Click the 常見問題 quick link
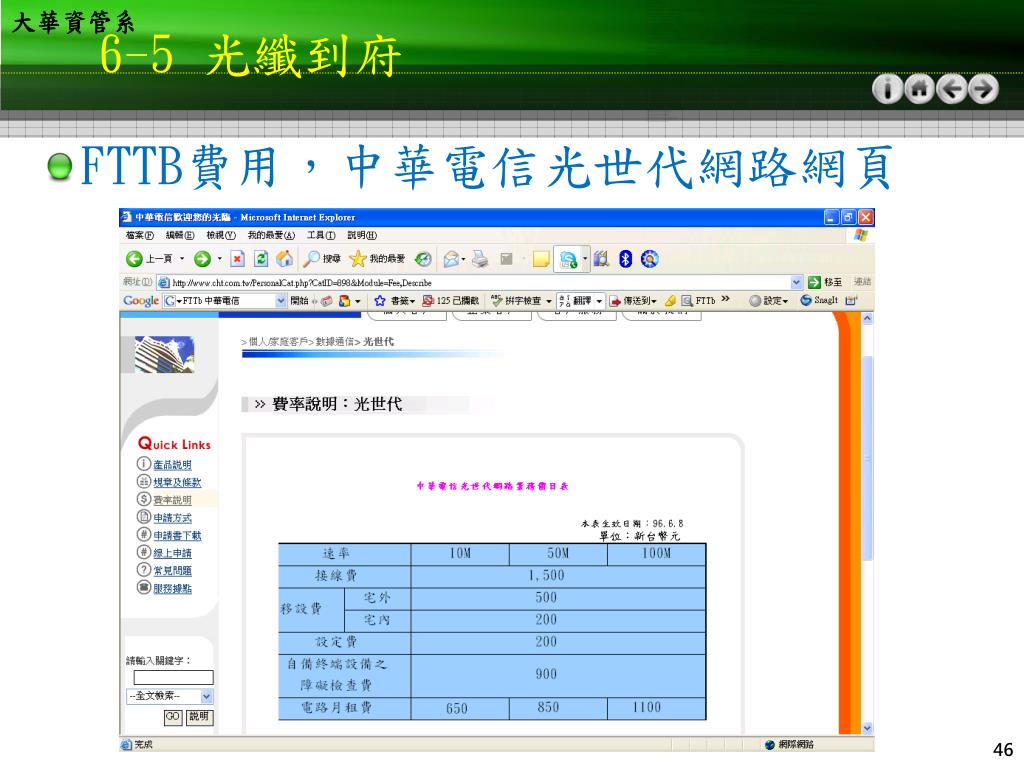 [172, 570]
